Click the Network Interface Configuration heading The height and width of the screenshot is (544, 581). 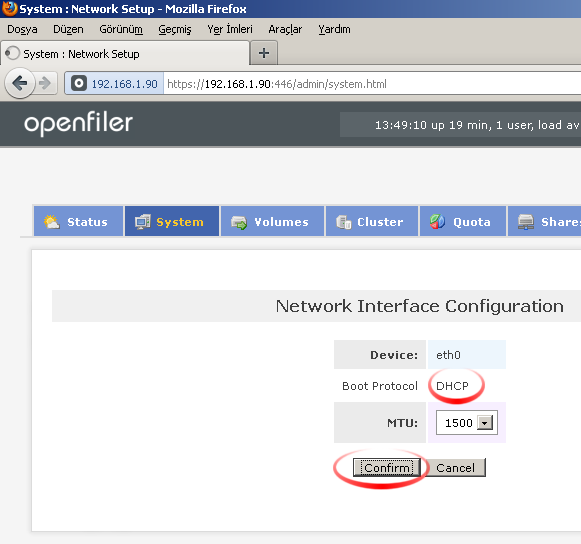pos(419,306)
